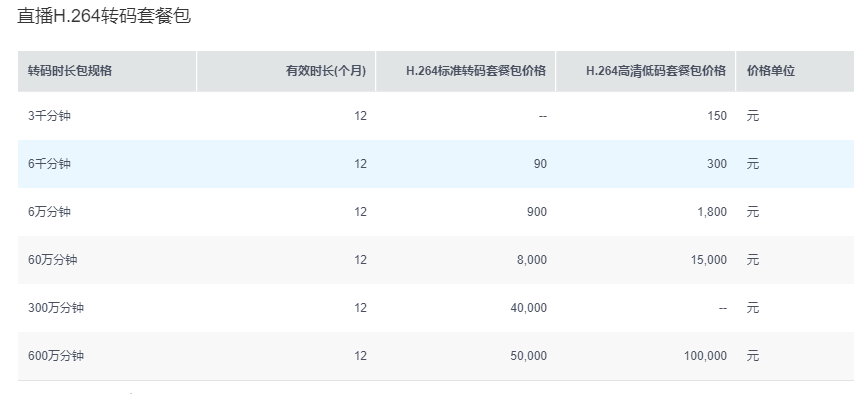Click the 8,000 standard price cell
Image resolution: width=854 pixels, height=394 pixels.
pos(532,259)
